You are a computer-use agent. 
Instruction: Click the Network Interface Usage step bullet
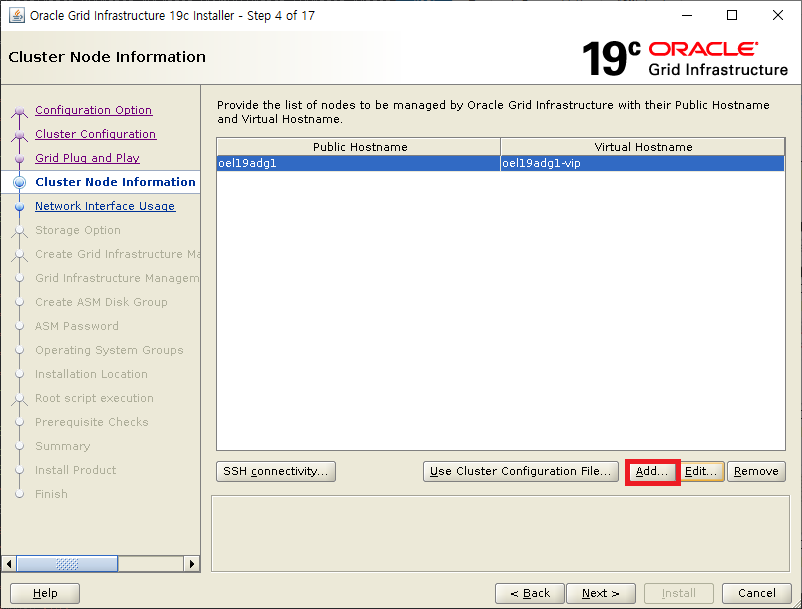pyautogui.click(x=19, y=207)
